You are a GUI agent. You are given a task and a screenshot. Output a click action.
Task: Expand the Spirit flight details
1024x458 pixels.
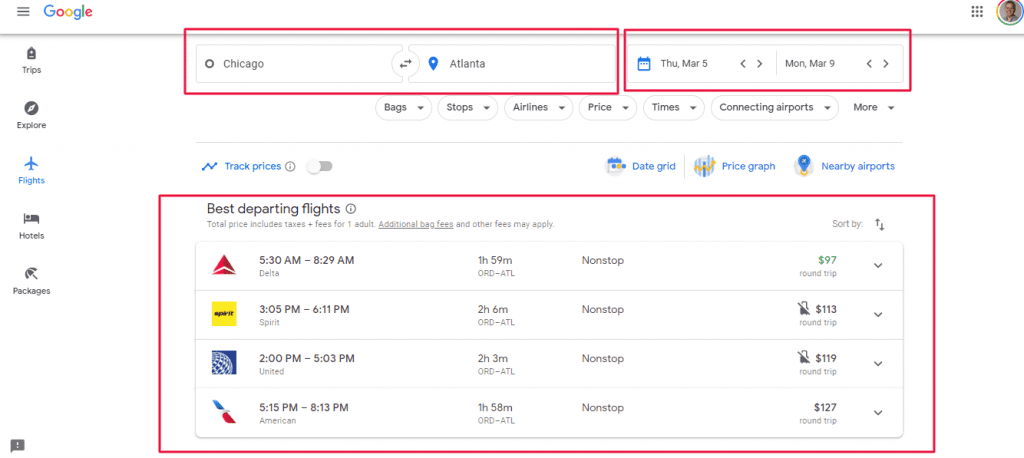coord(878,314)
